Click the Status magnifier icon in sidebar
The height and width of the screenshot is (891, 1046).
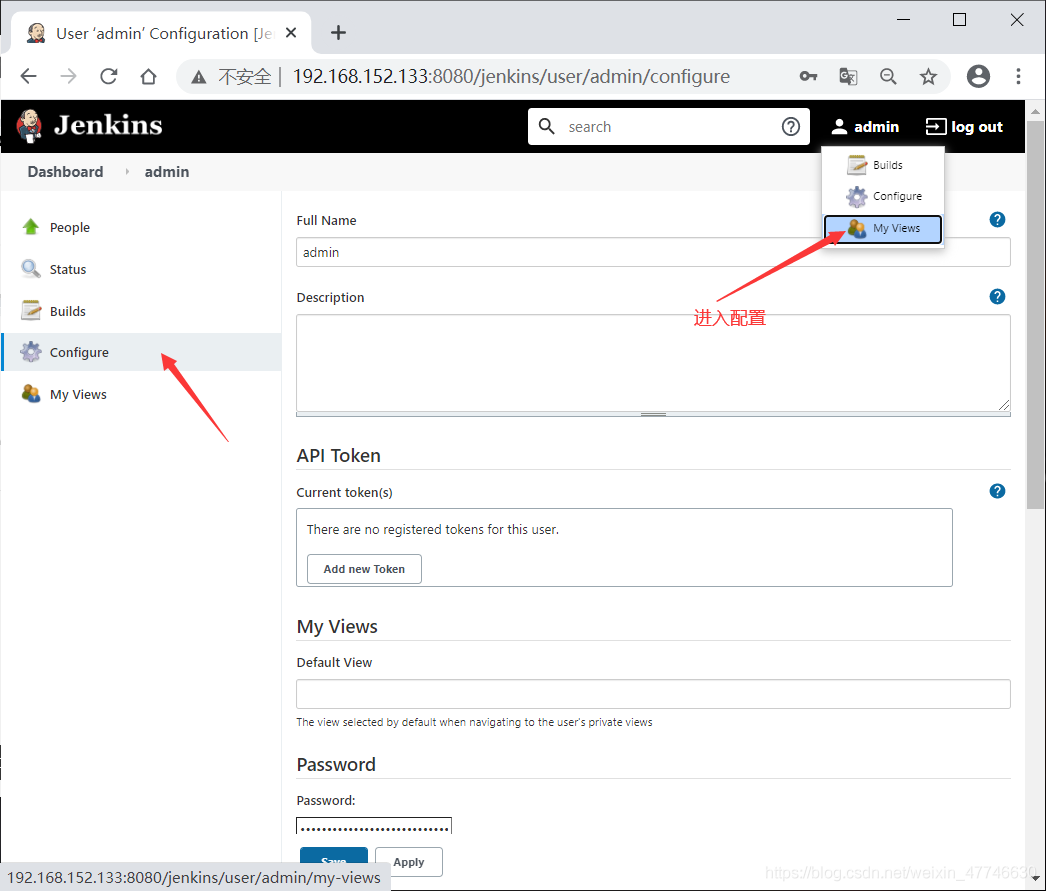click(x=31, y=269)
